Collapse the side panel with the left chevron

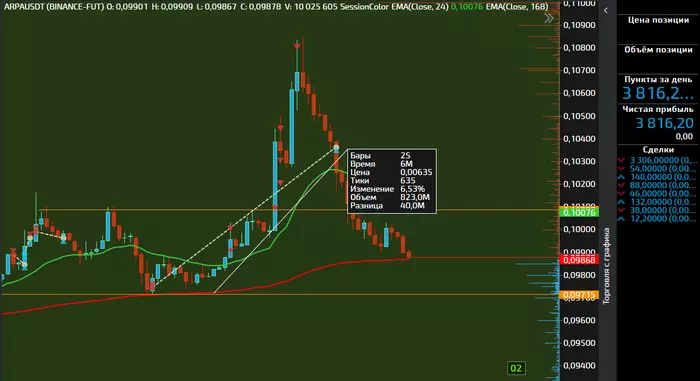(x=606, y=10)
